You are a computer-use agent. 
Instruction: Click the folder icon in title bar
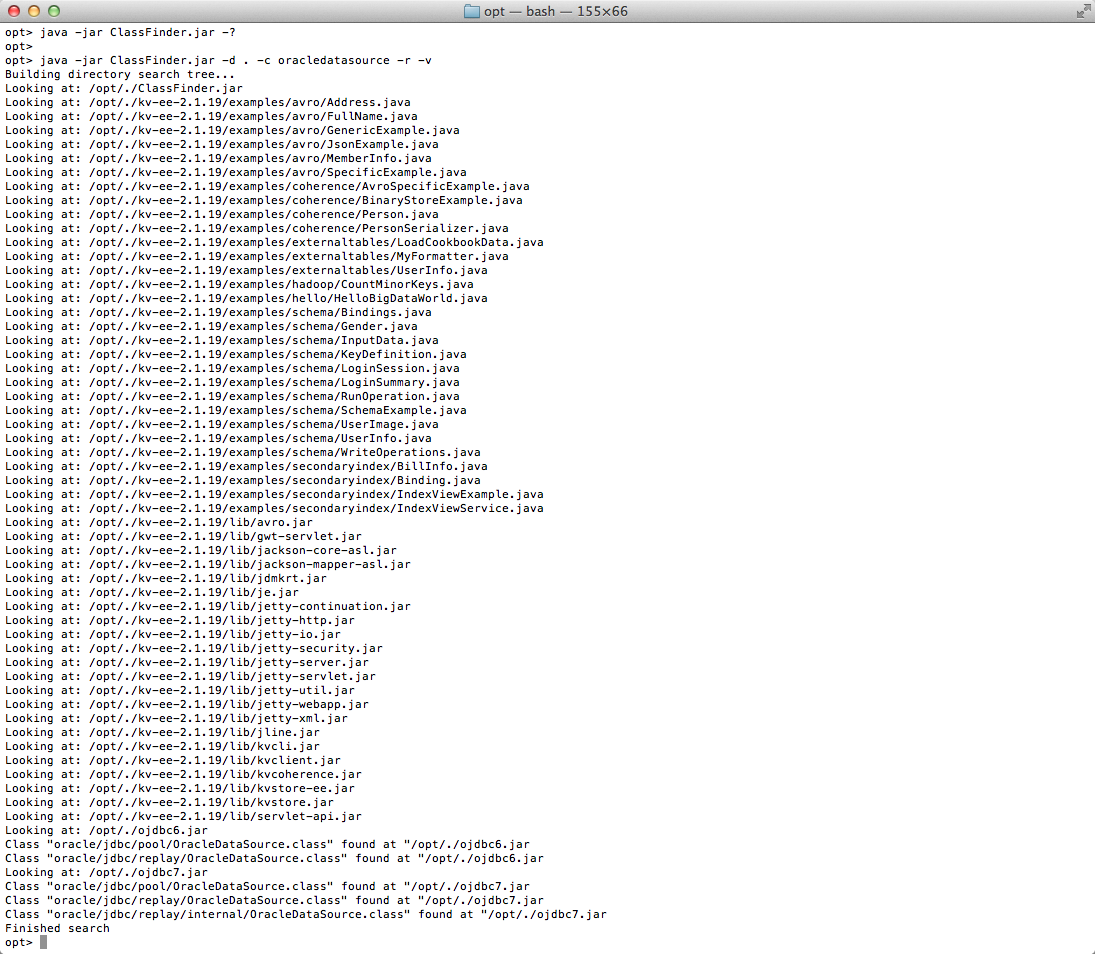[x=472, y=11]
